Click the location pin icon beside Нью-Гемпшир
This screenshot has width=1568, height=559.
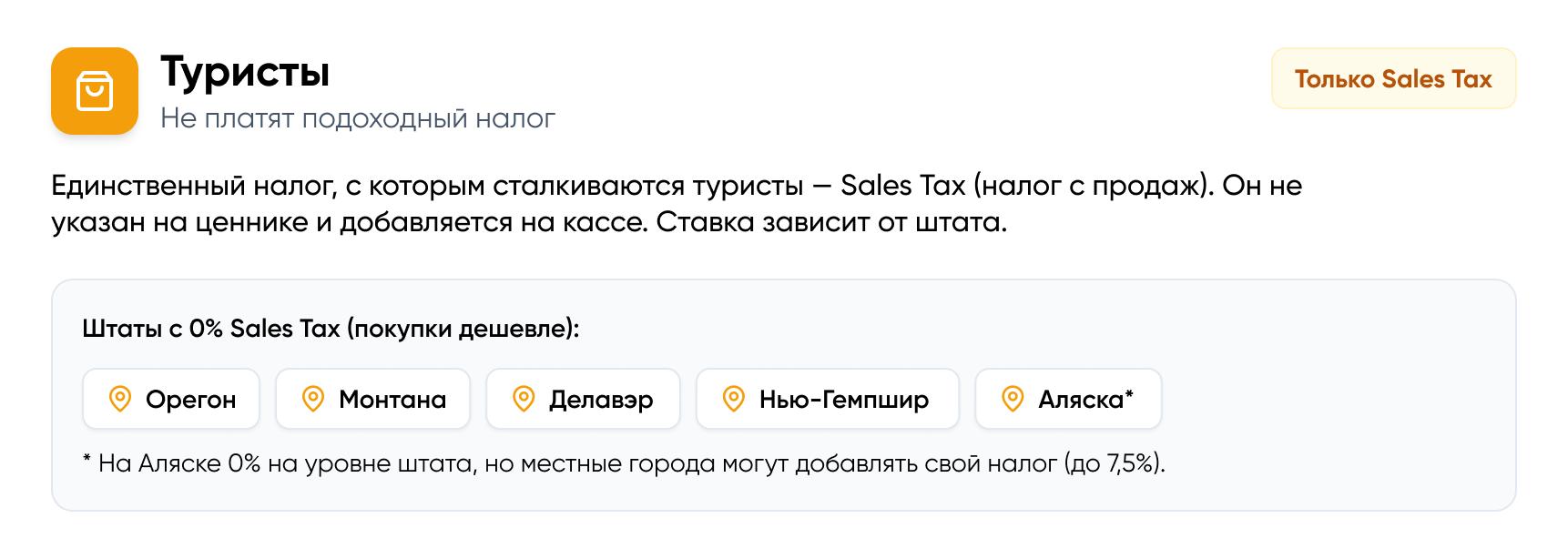pyautogui.click(x=734, y=399)
